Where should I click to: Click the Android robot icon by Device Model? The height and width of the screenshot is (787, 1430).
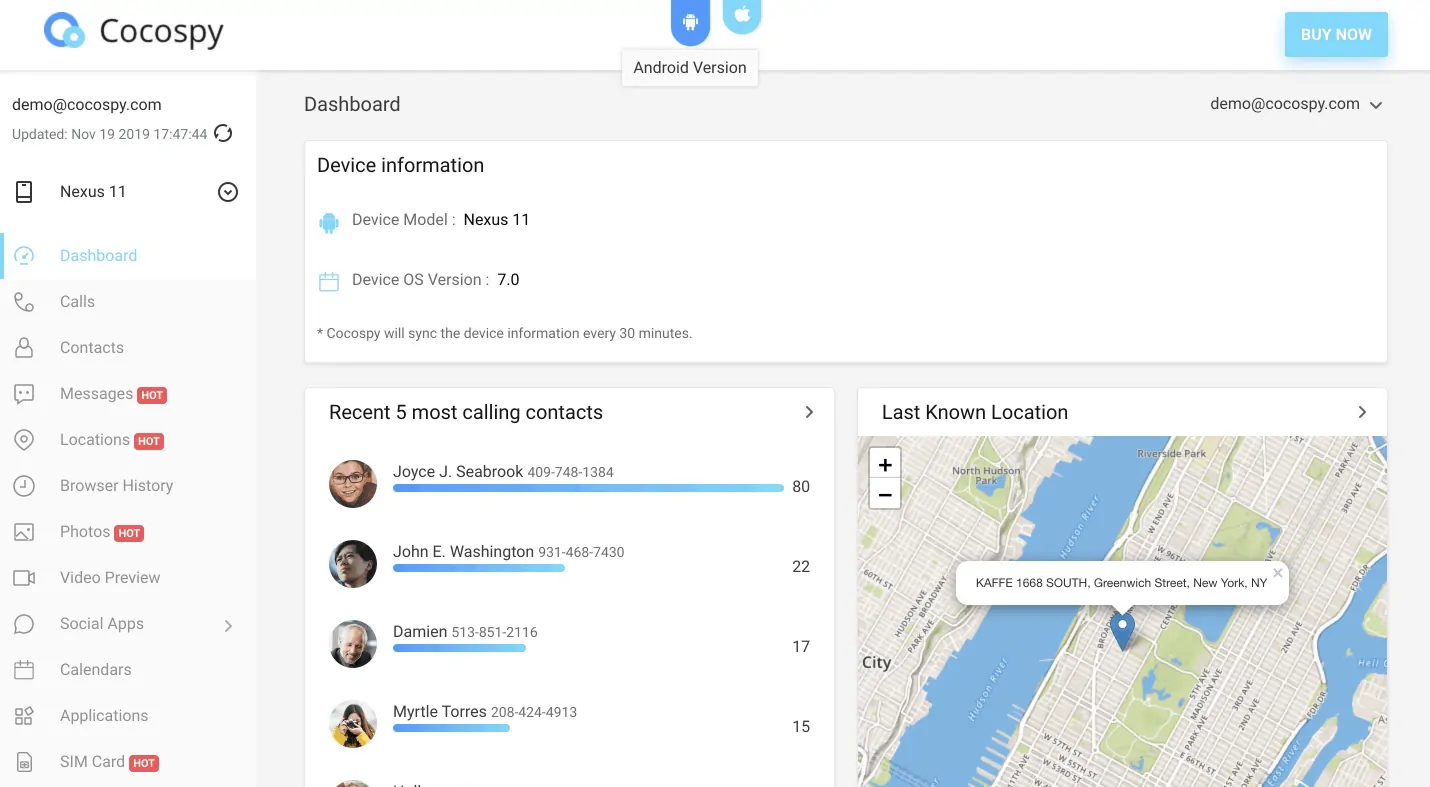point(329,222)
